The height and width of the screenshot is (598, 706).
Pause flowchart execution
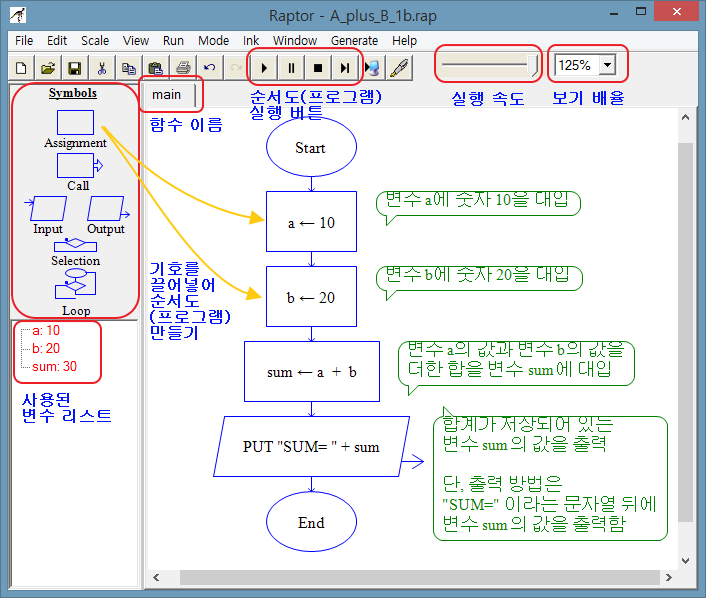(291, 68)
